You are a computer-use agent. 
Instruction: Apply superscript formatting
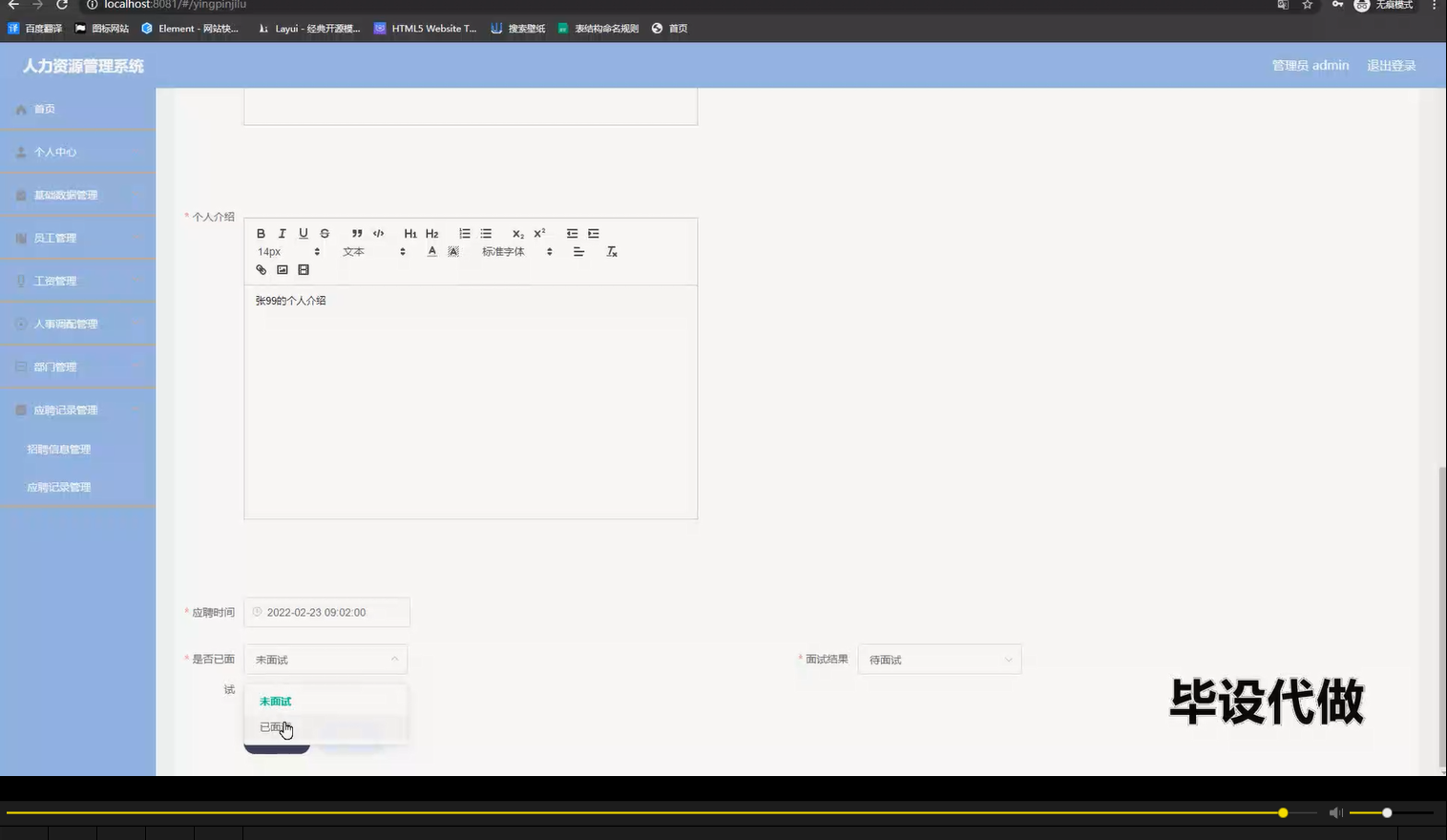[x=539, y=234]
